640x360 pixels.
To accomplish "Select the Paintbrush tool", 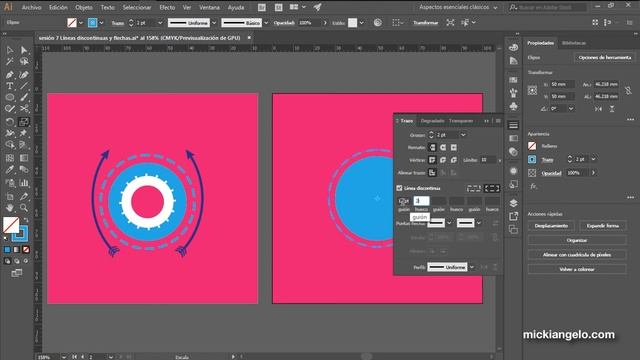I will 24,98.
